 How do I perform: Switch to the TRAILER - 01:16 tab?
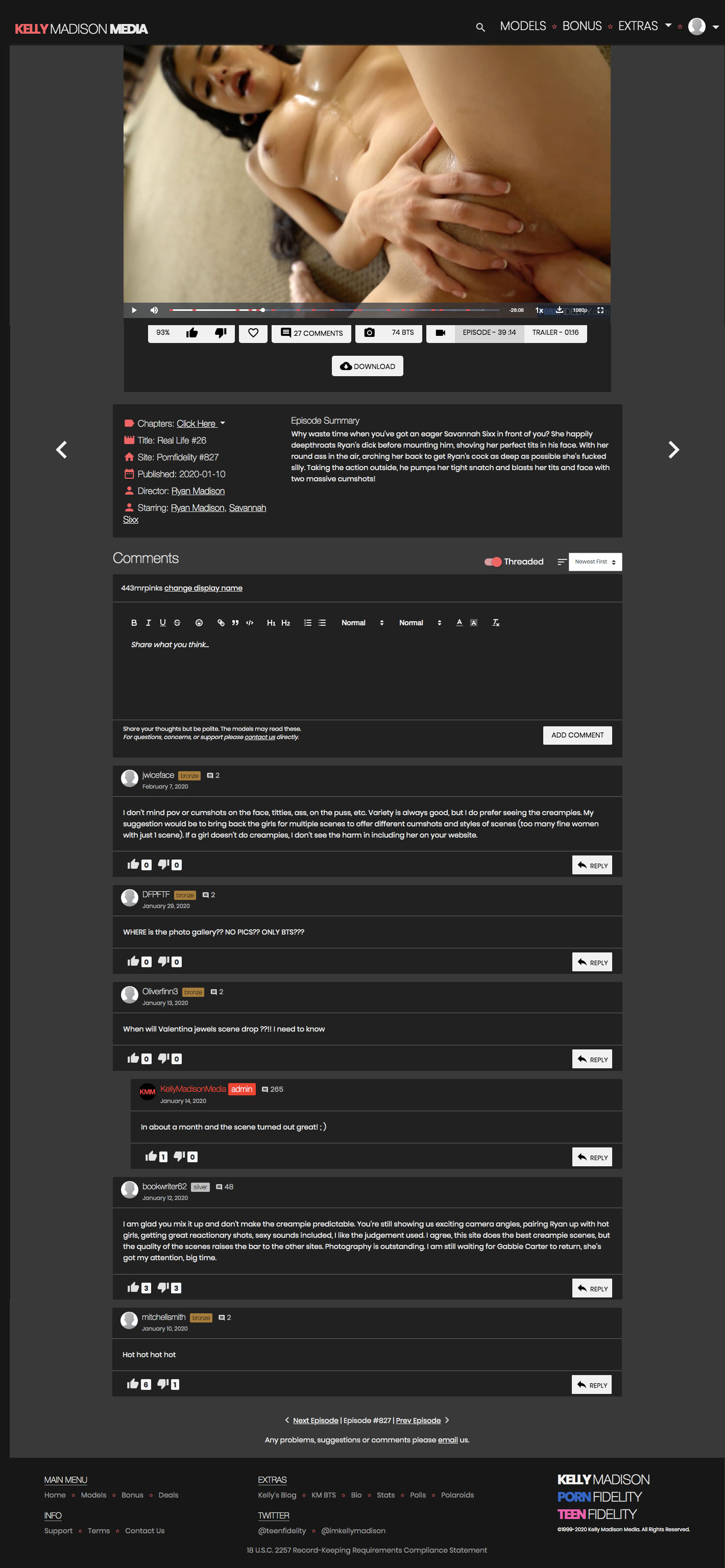tap(555, 333)
